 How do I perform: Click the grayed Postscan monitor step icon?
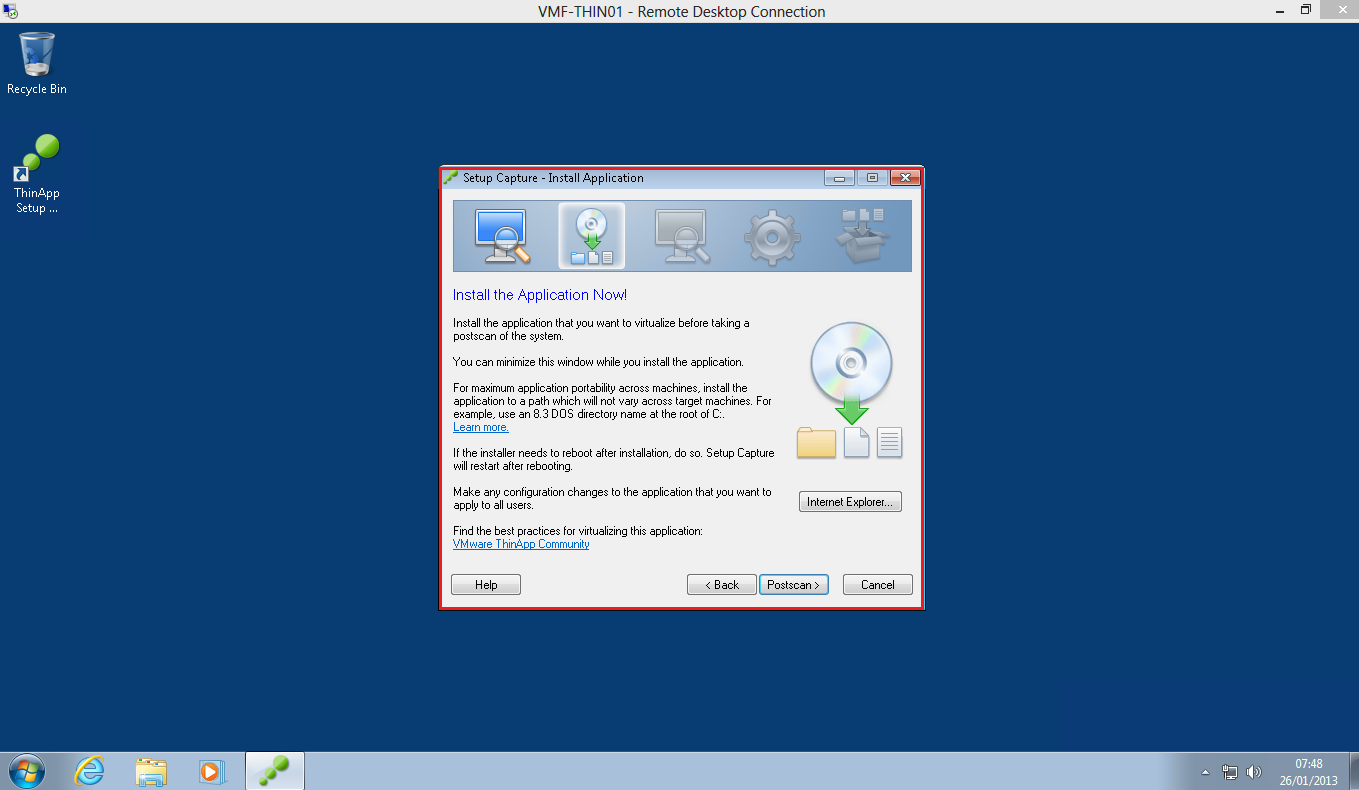coord(681,237)
